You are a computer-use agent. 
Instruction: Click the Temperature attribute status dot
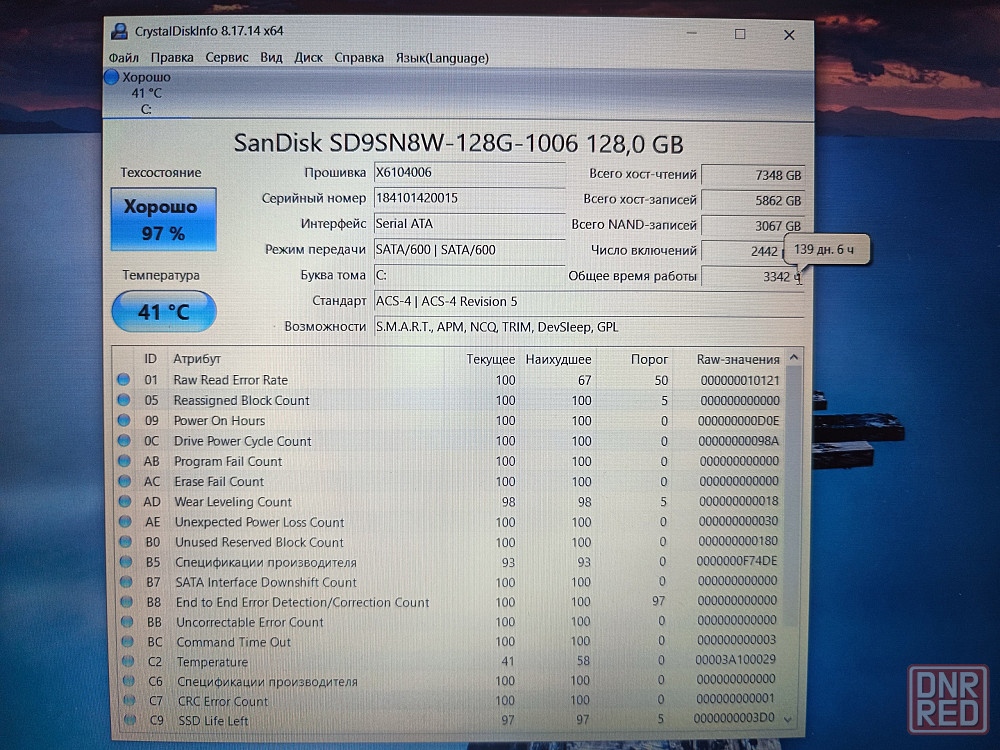[128, 661]
